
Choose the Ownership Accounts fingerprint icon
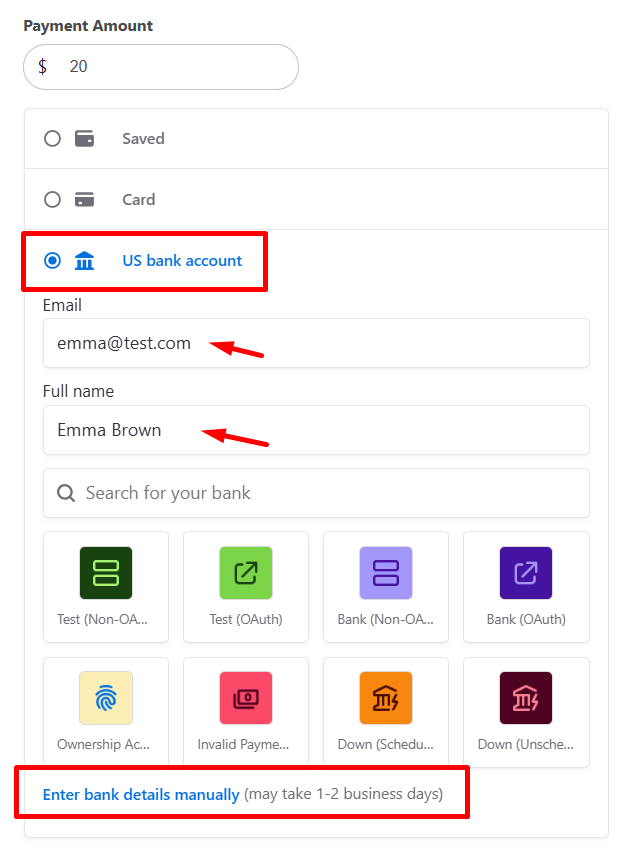coord(106,698)
